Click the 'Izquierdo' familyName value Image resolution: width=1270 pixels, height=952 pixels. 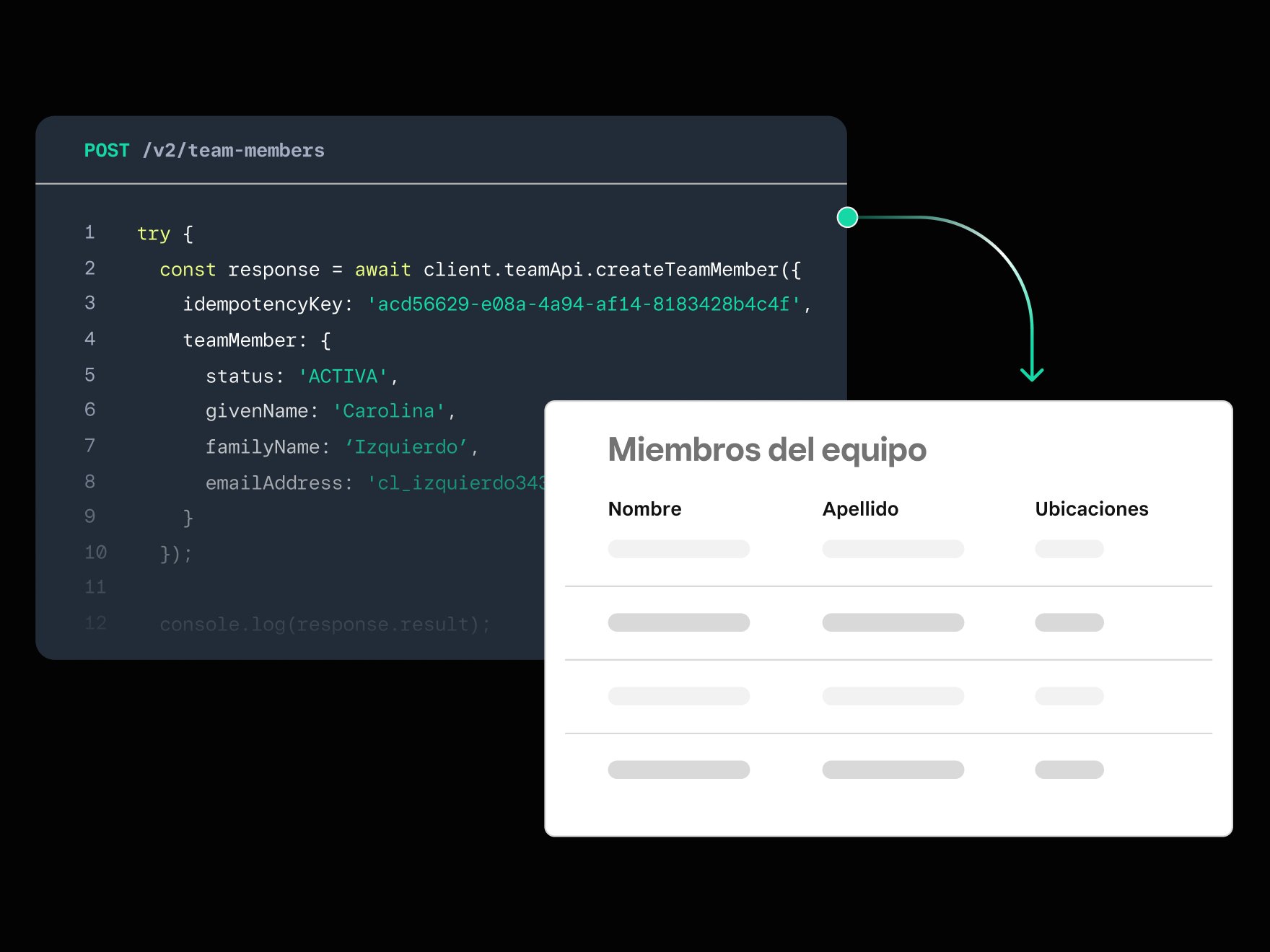tap(406, 447)
